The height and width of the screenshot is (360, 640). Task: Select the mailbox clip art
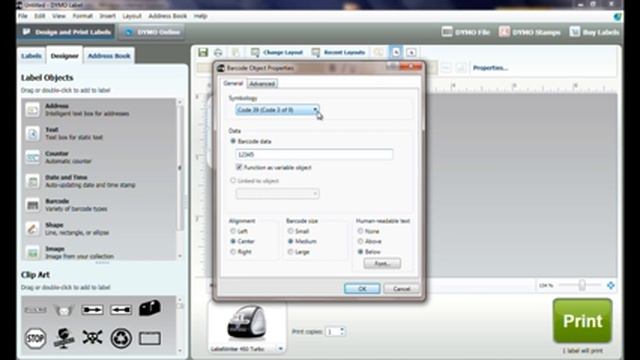[150, 308]
